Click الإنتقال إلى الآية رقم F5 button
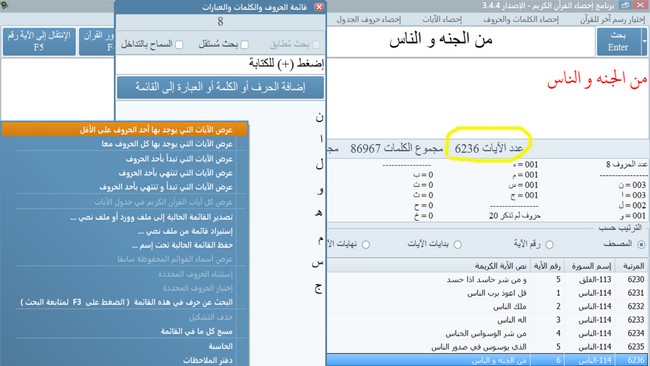This screenshot has height=366, width=650. [39, 41]
